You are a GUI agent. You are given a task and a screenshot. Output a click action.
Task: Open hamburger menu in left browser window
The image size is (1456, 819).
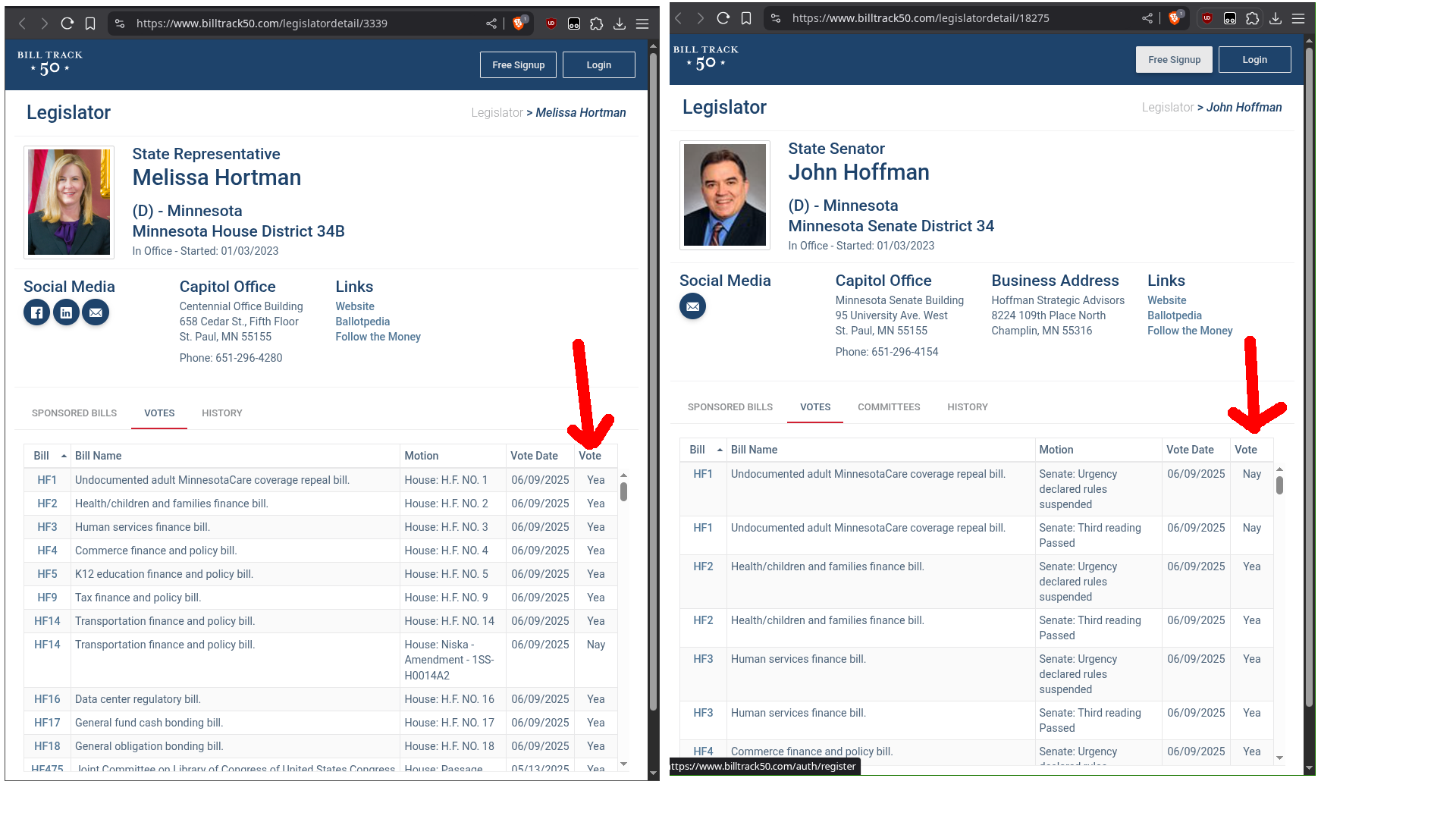[x=642, y=24]
